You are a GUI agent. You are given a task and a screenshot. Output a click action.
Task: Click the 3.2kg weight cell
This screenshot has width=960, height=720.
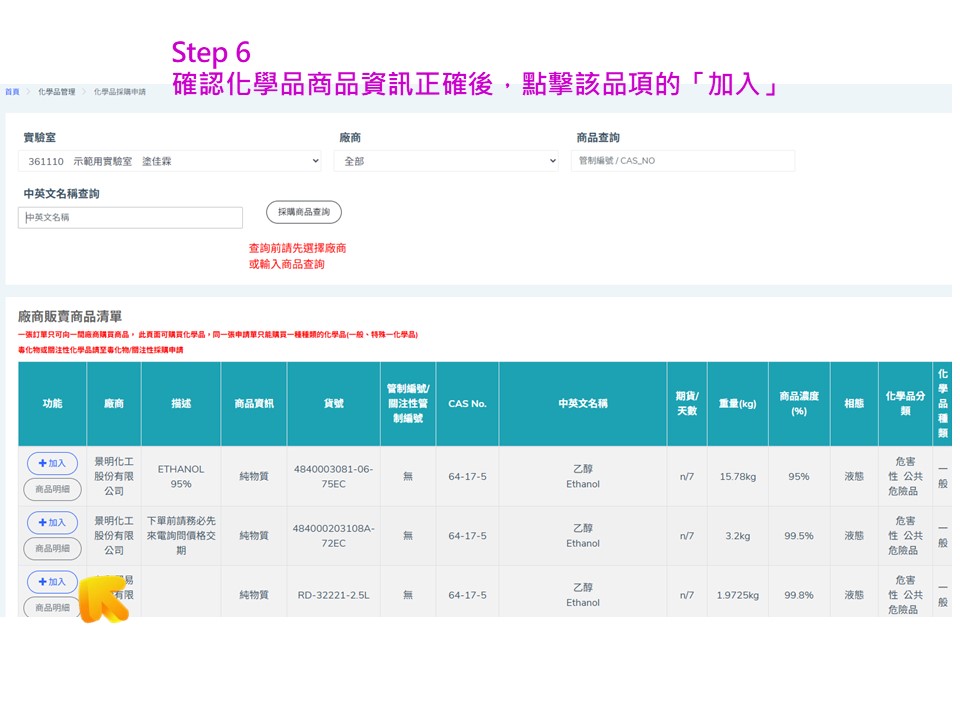coord(738,536)
